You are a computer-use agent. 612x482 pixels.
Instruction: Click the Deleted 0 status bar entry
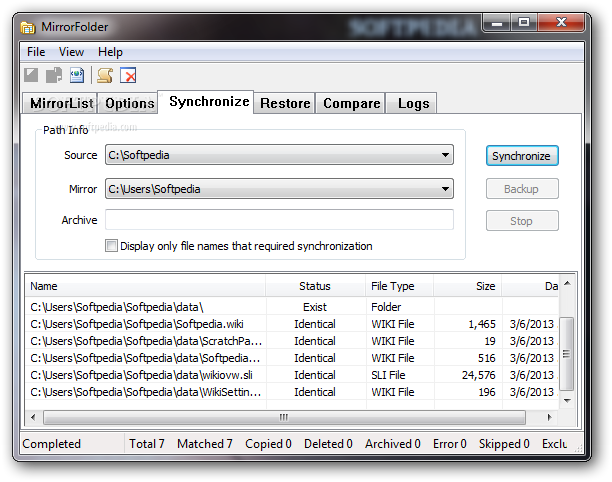pos(328,444)
